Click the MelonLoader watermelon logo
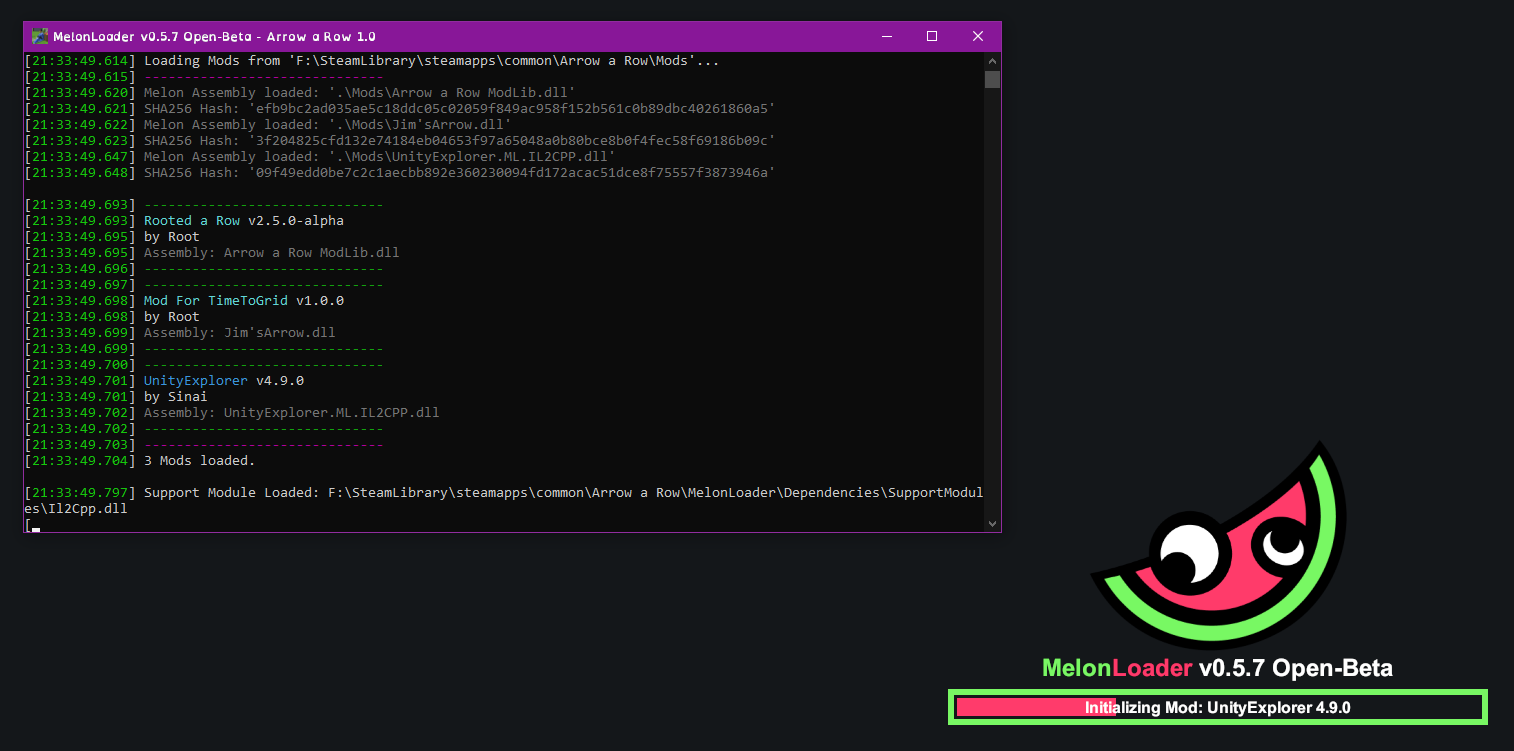This screenshot has width=1514, height=751. click(1218, 545)
